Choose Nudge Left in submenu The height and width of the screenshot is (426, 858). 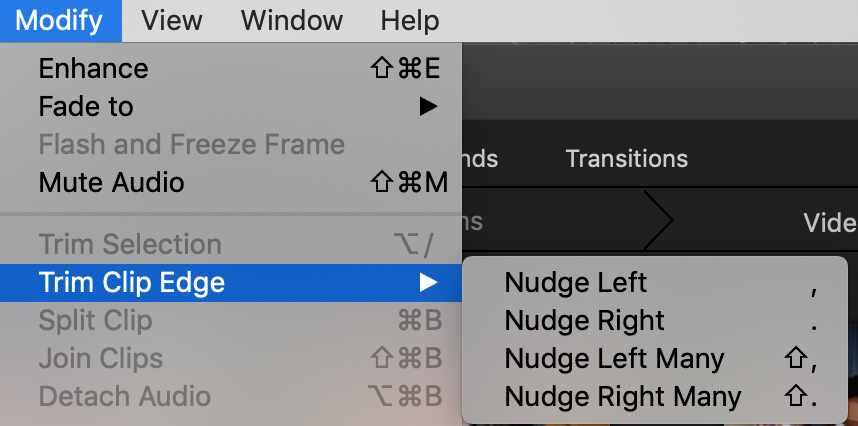pyautogui.click(x=576, y=282)
